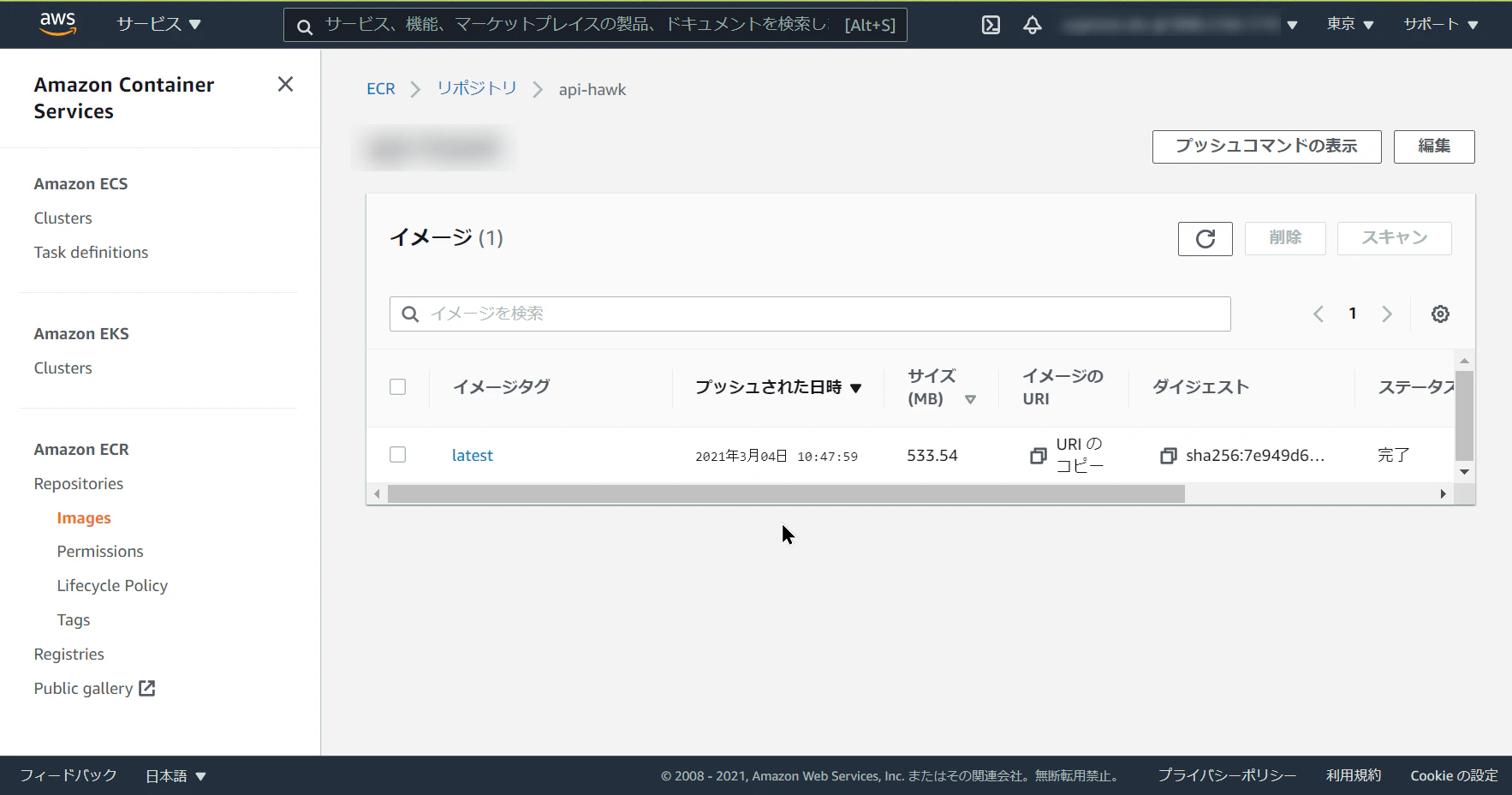Image resolution: width=1512 pixels, height=795 pixels.
Task: Open EKS Clusters in sidebar
Action: (63, 368)
